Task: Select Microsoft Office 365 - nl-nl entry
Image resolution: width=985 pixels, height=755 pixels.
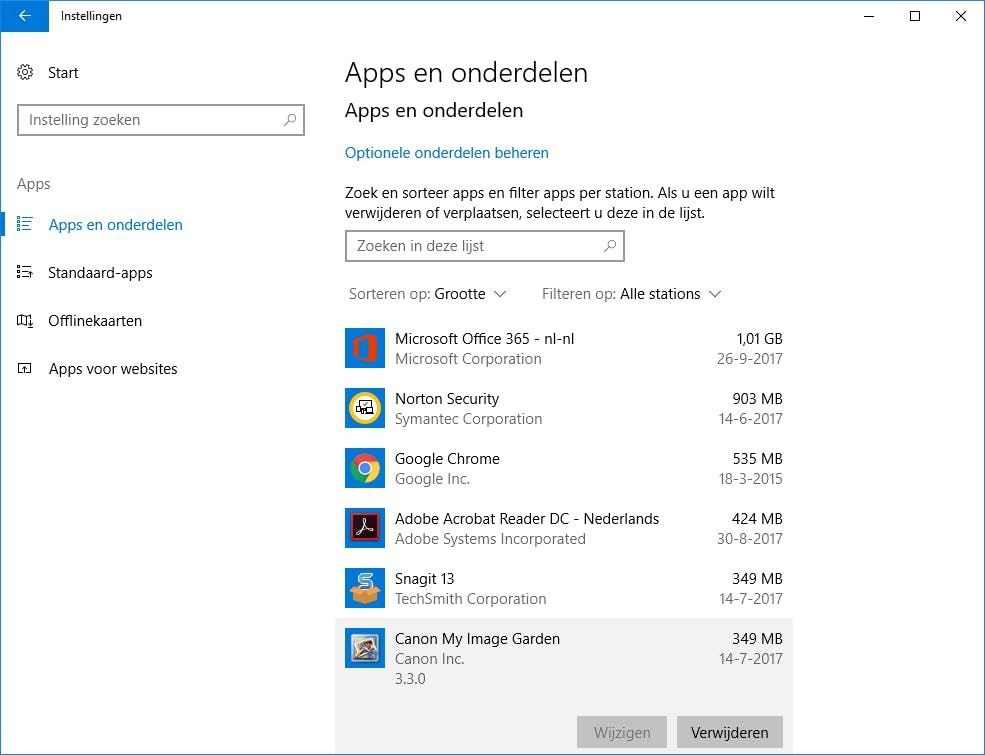Action: click(x=564, y=348)
